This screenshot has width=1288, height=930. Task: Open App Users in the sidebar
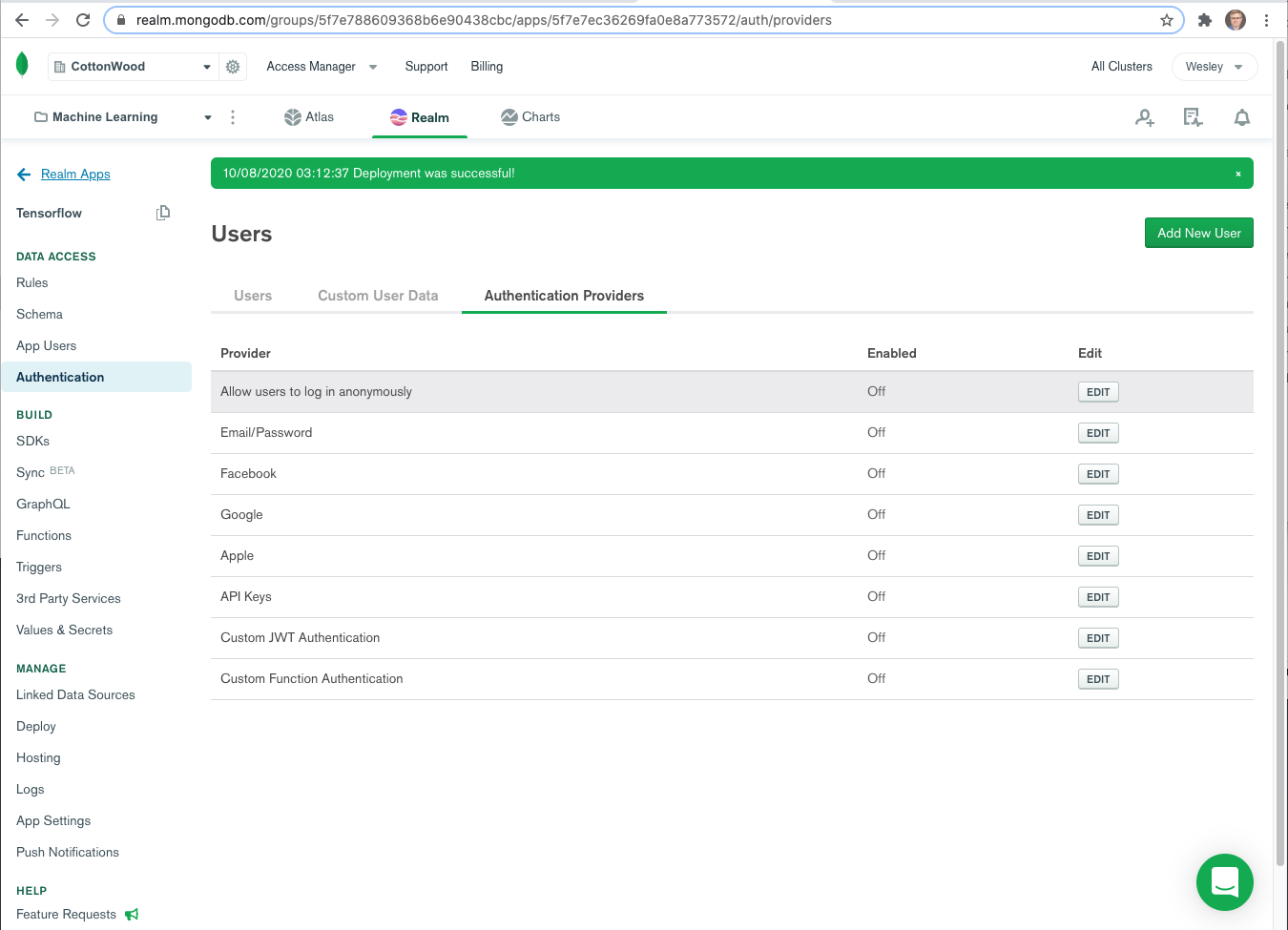tap(46, 346)
